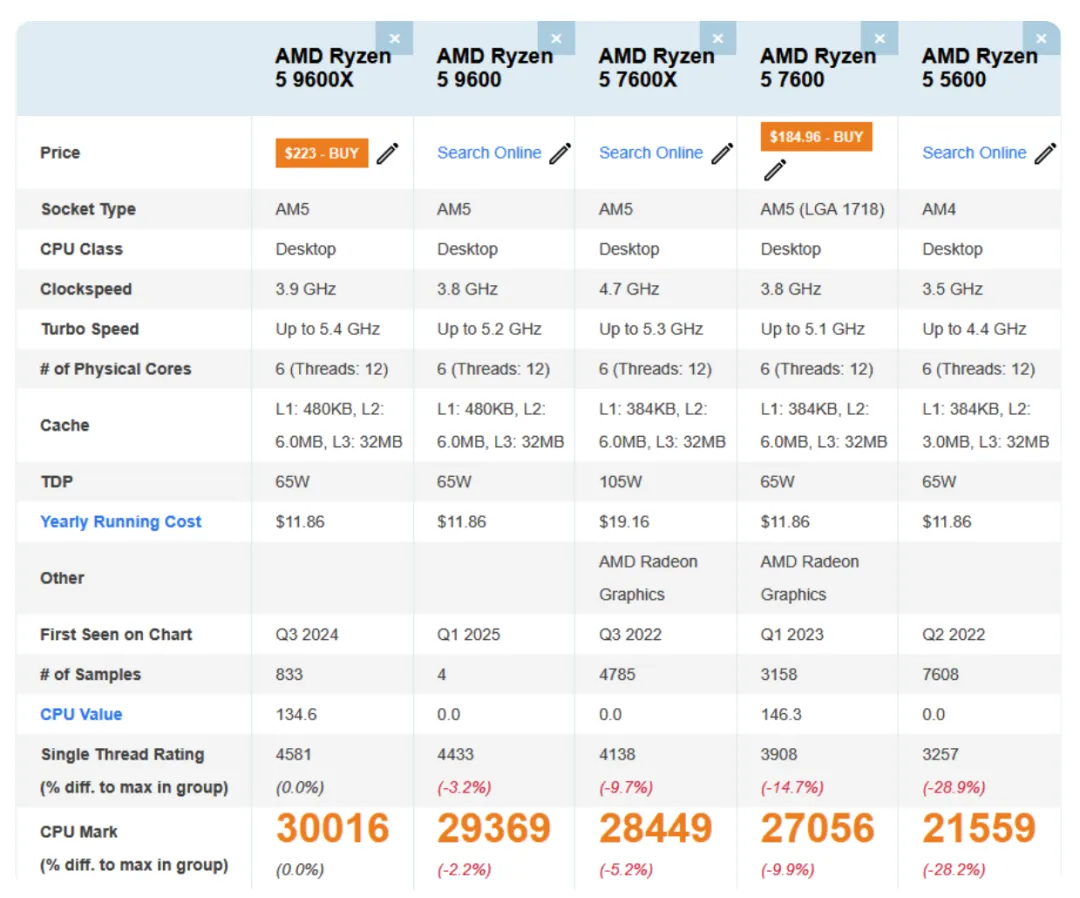This screenshot has width=1080, height=898.
Task: Open Search Online for AMD Ryzen 5 9600
Action: tap(488, 152)
